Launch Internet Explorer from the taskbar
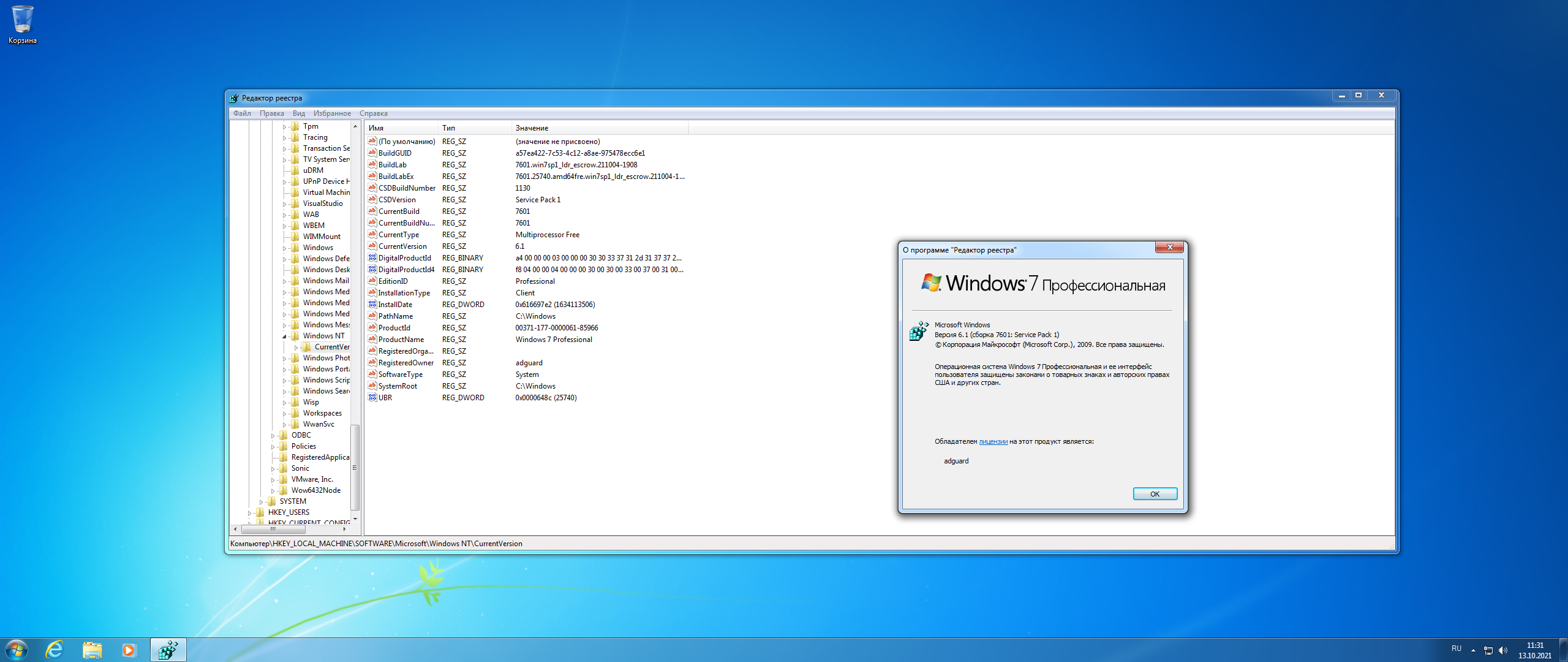This screenshot has width=1568, height=662. [x=55, y=650]
